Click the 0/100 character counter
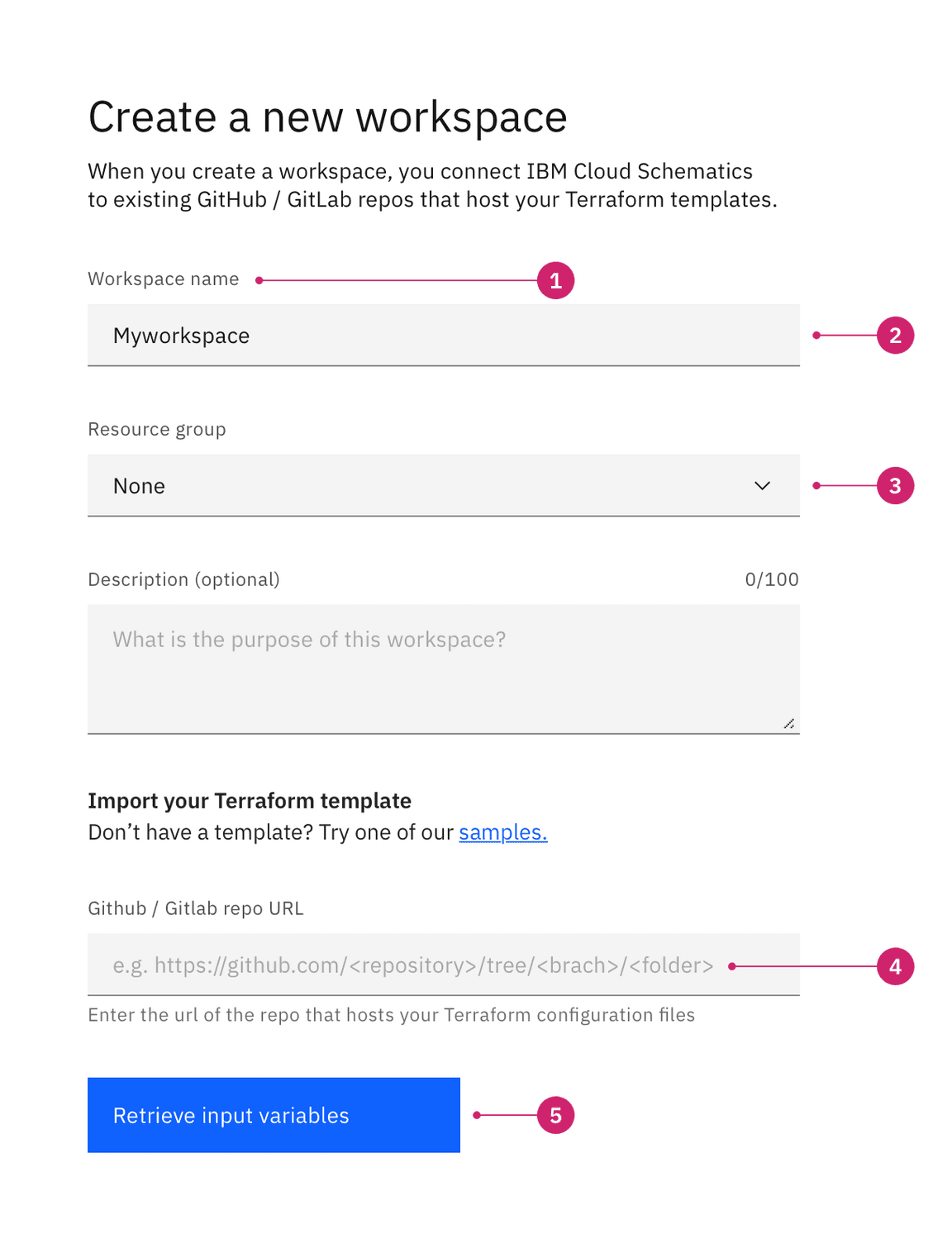Image resolution: width=952 pixels, height=1239 pixels. tap(771, 579)
